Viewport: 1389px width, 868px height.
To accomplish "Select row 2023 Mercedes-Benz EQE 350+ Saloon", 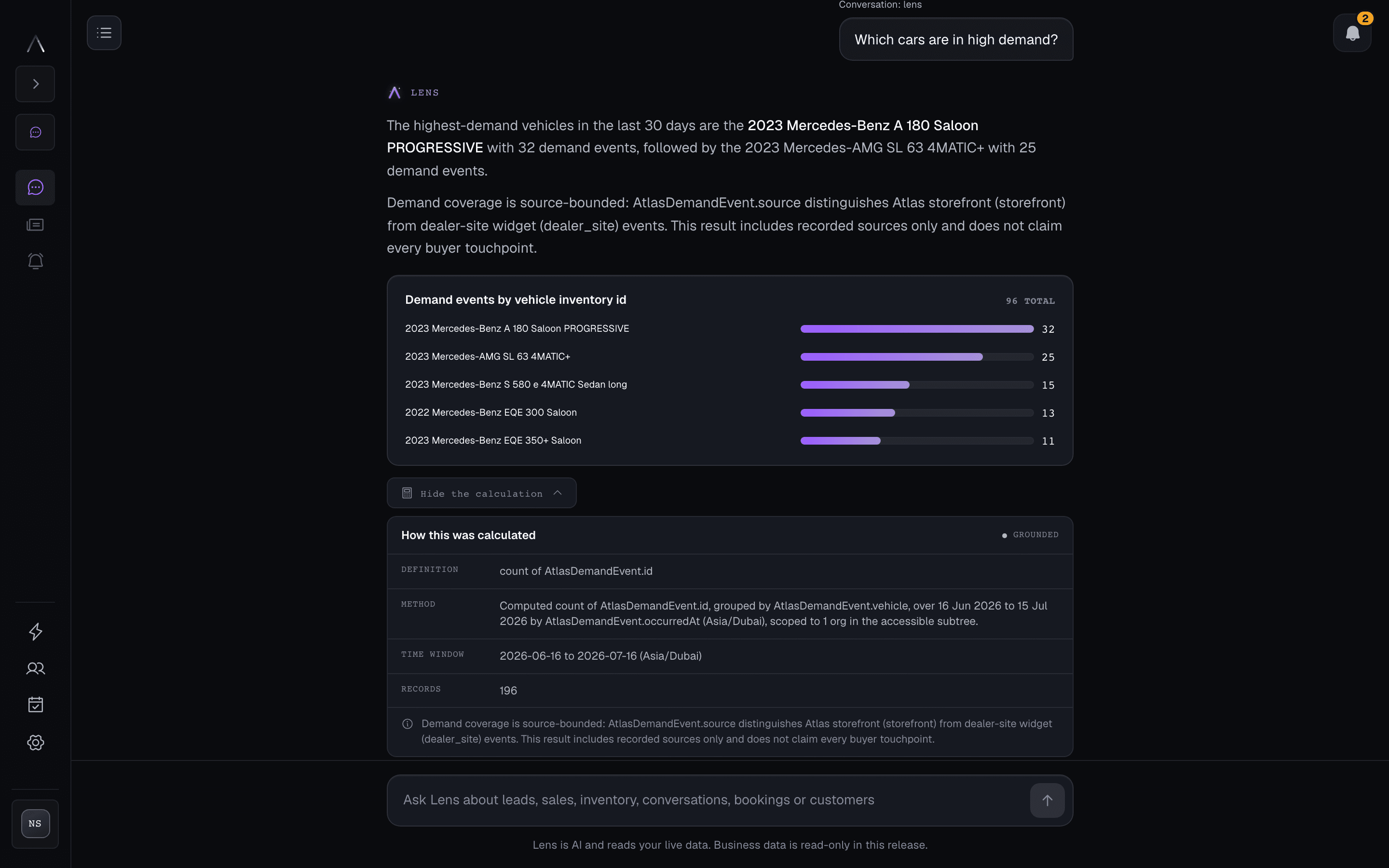I will click(730, 440).
